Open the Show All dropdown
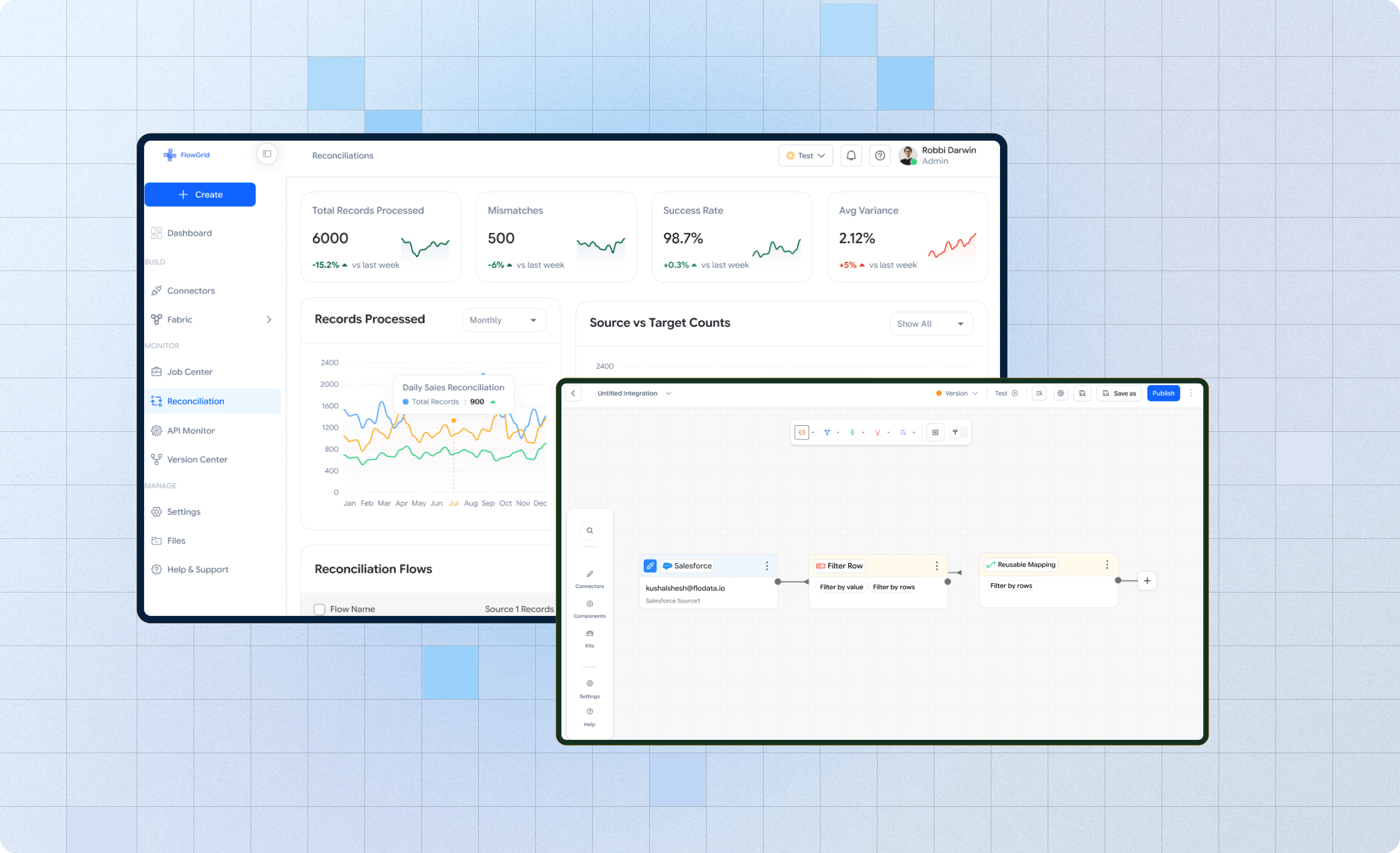The width and height of the screenshot is (1400, 853). tap(930, 324)
